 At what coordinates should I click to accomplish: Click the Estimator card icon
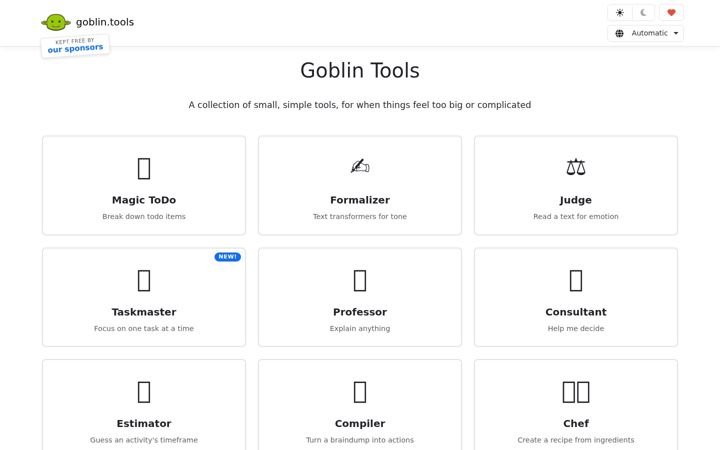144,392
